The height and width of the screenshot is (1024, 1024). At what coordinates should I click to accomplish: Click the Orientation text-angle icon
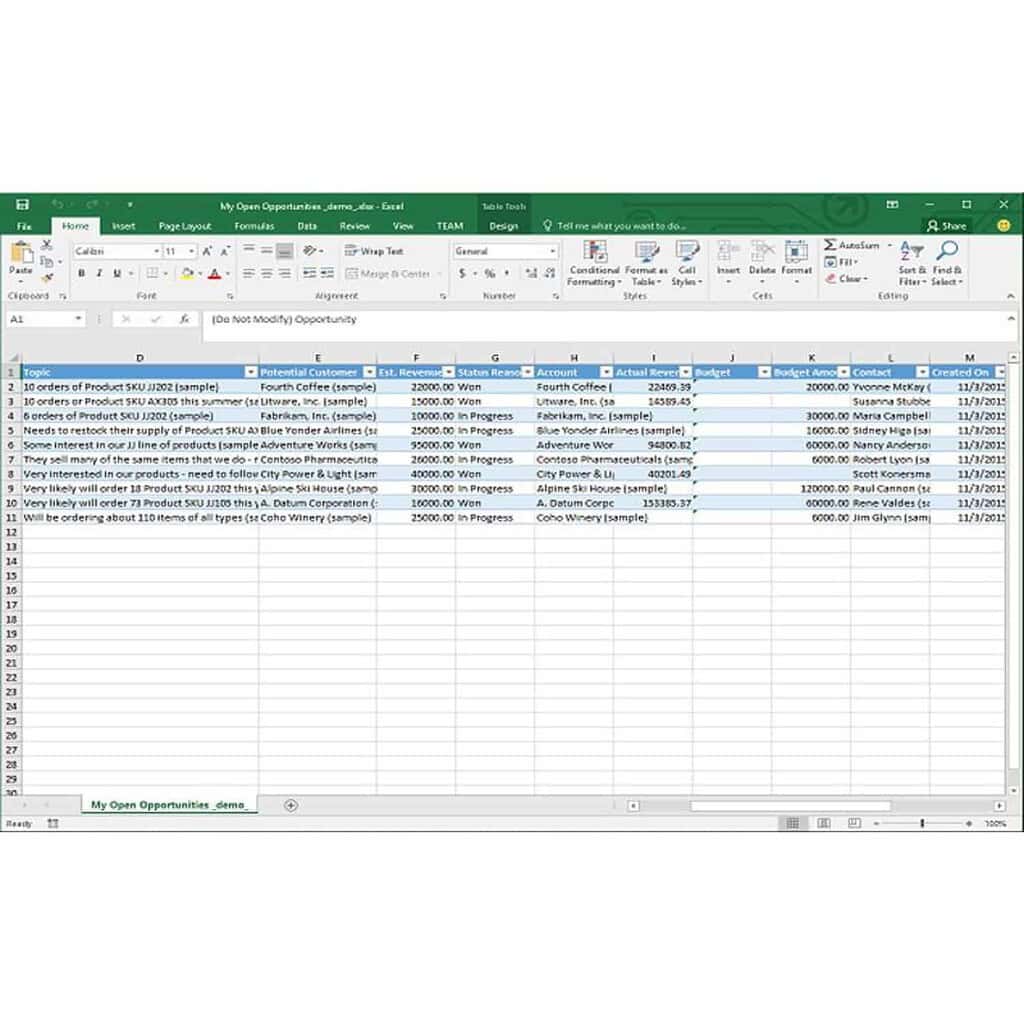click(310, 251)
